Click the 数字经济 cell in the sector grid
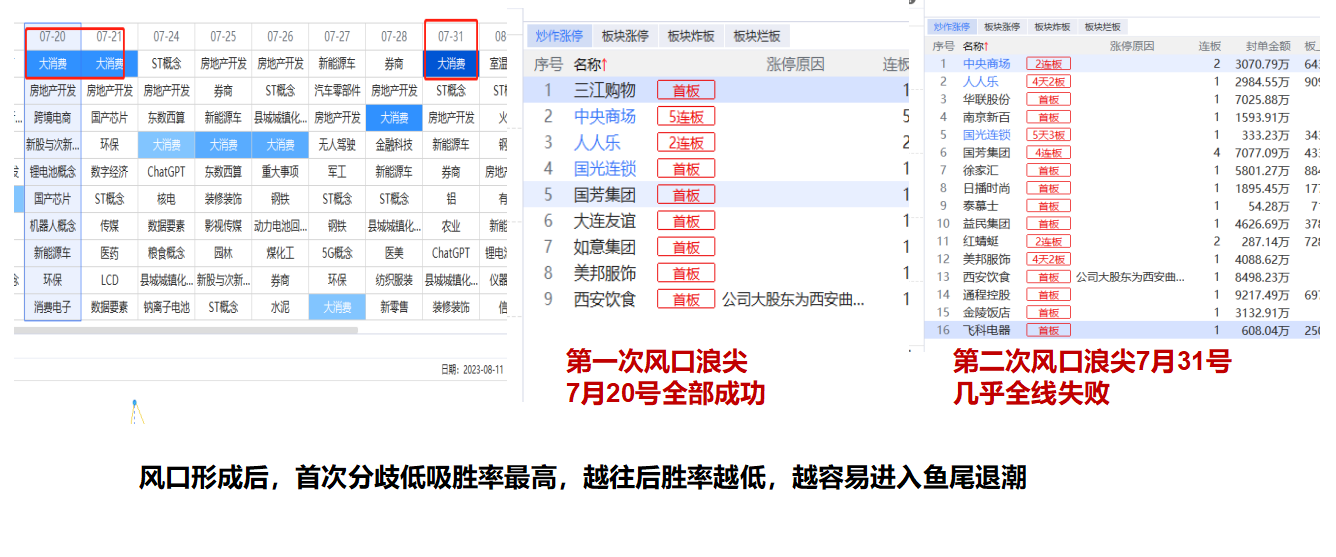The image size is (1336, 557). tap(110, 172)
